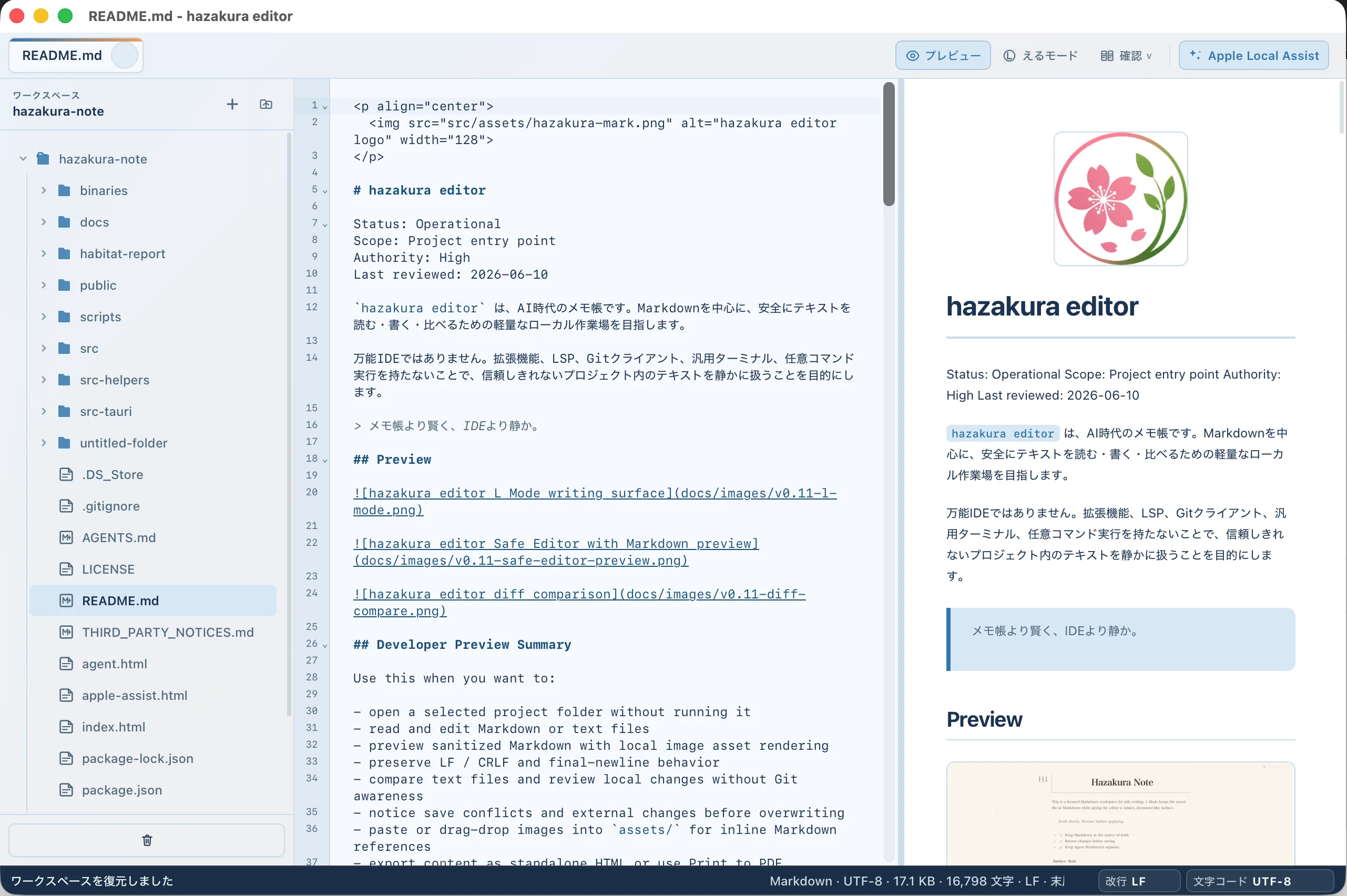Fold the Preview section at line 18

coord(325,460)
